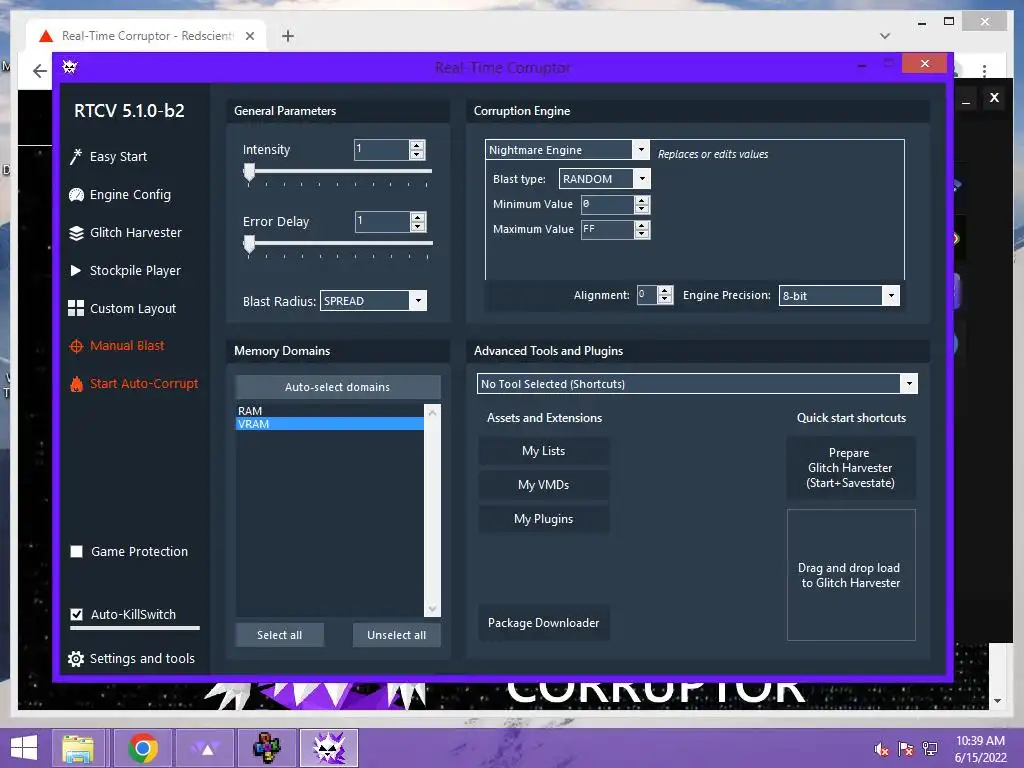Open the colorful emulator taskbar icon
Image resolution: width=1024 pixels, height=768 pixels.
tap(267, 748)
